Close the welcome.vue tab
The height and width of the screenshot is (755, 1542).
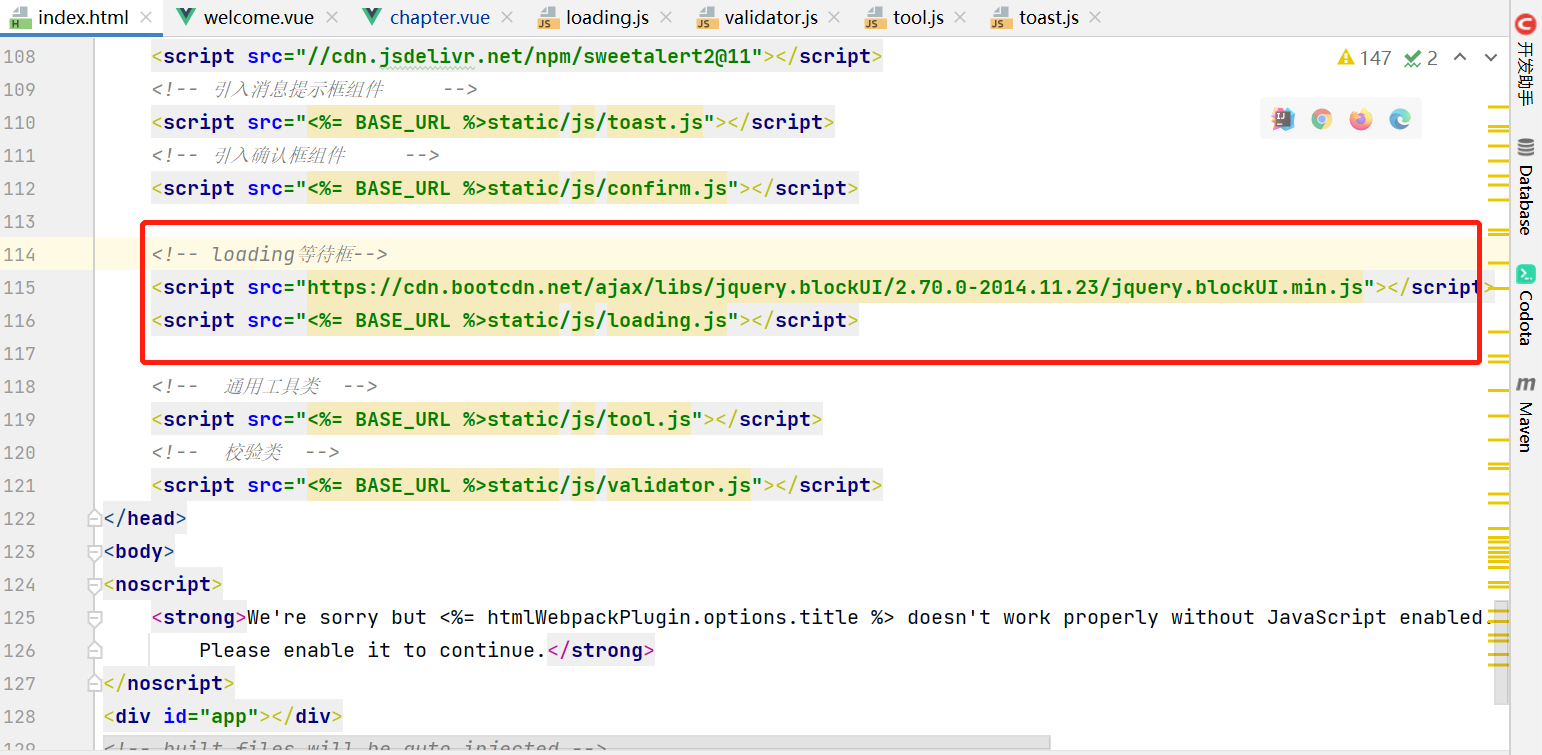tap(332, 17)
